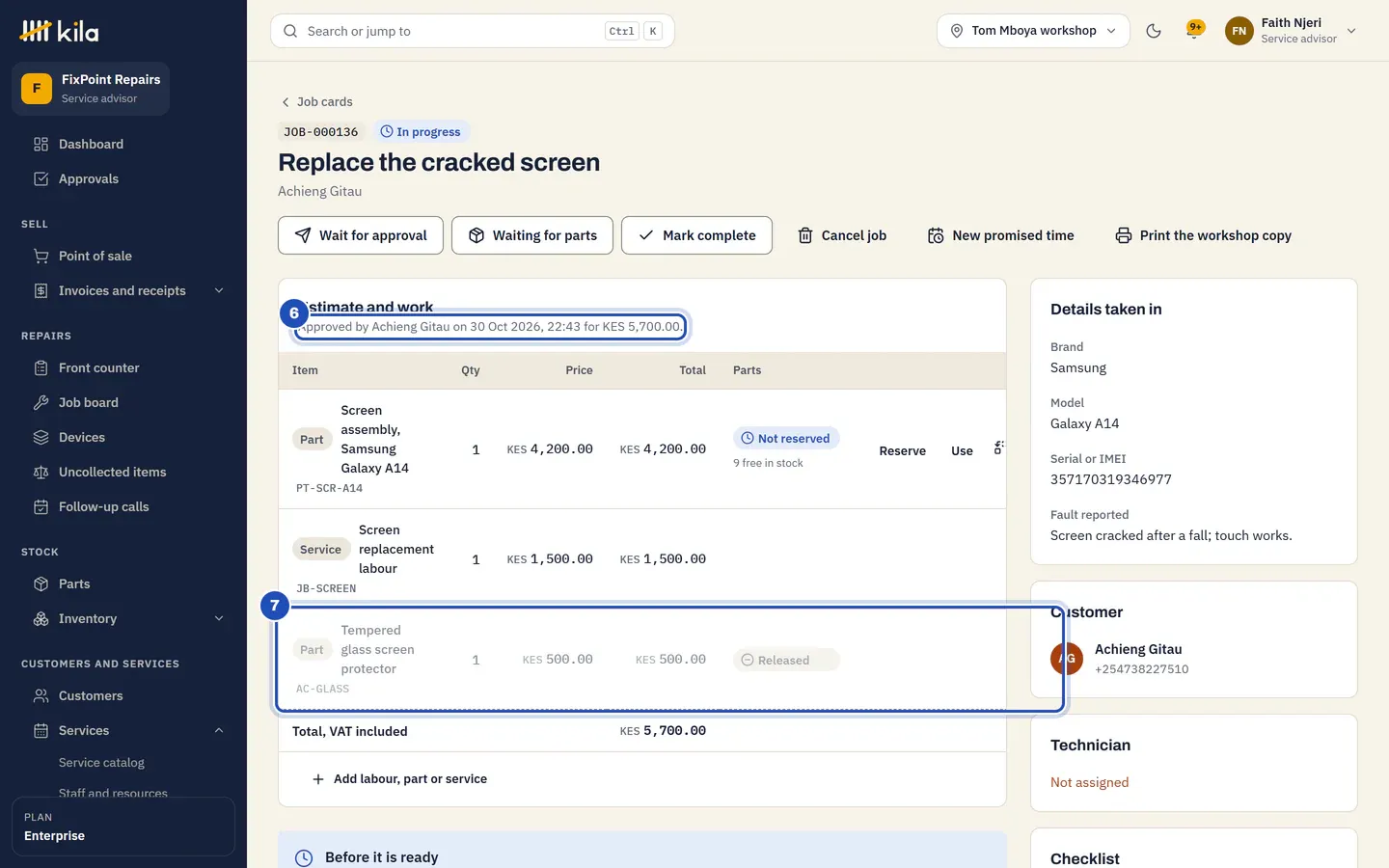
Task: Click the Kila logo
Action: (59, 31)
